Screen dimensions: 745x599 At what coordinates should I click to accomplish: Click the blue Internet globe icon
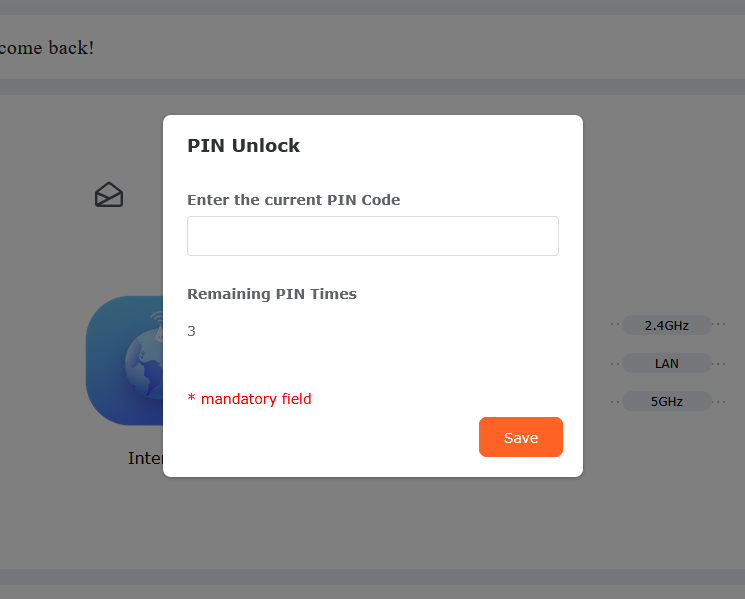click(126, 360)
